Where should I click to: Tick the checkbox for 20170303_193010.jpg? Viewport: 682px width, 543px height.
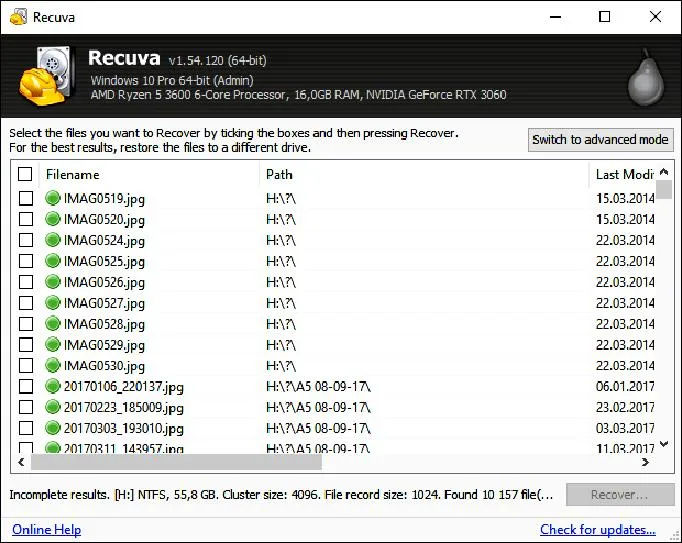coord(26,428)
